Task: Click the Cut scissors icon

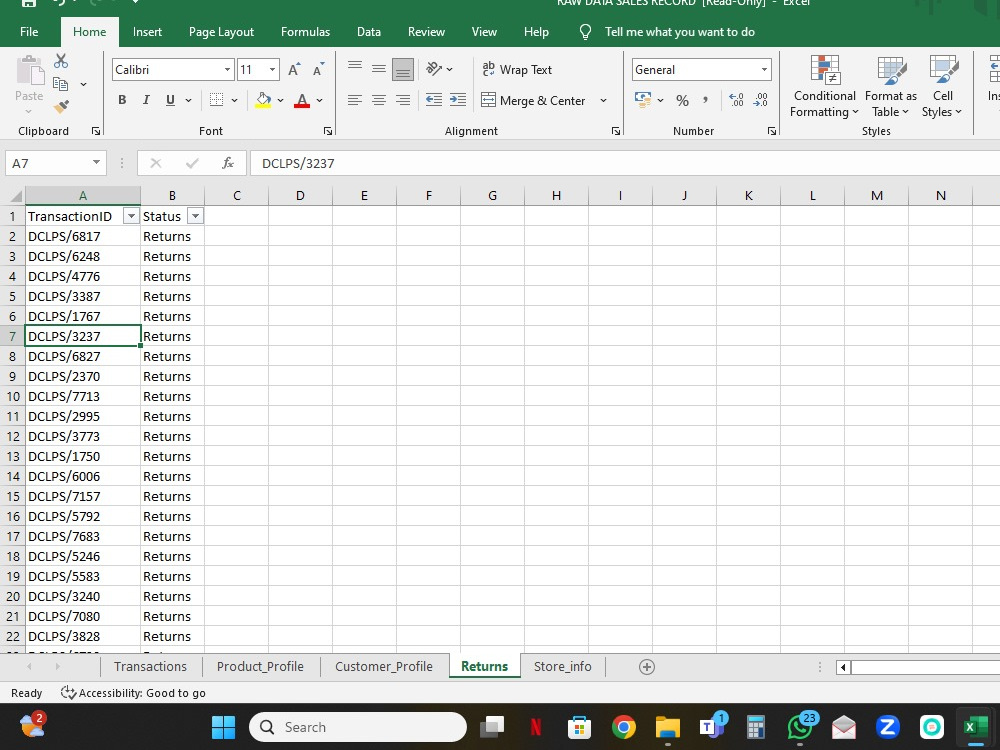Action: coord(61,61)
